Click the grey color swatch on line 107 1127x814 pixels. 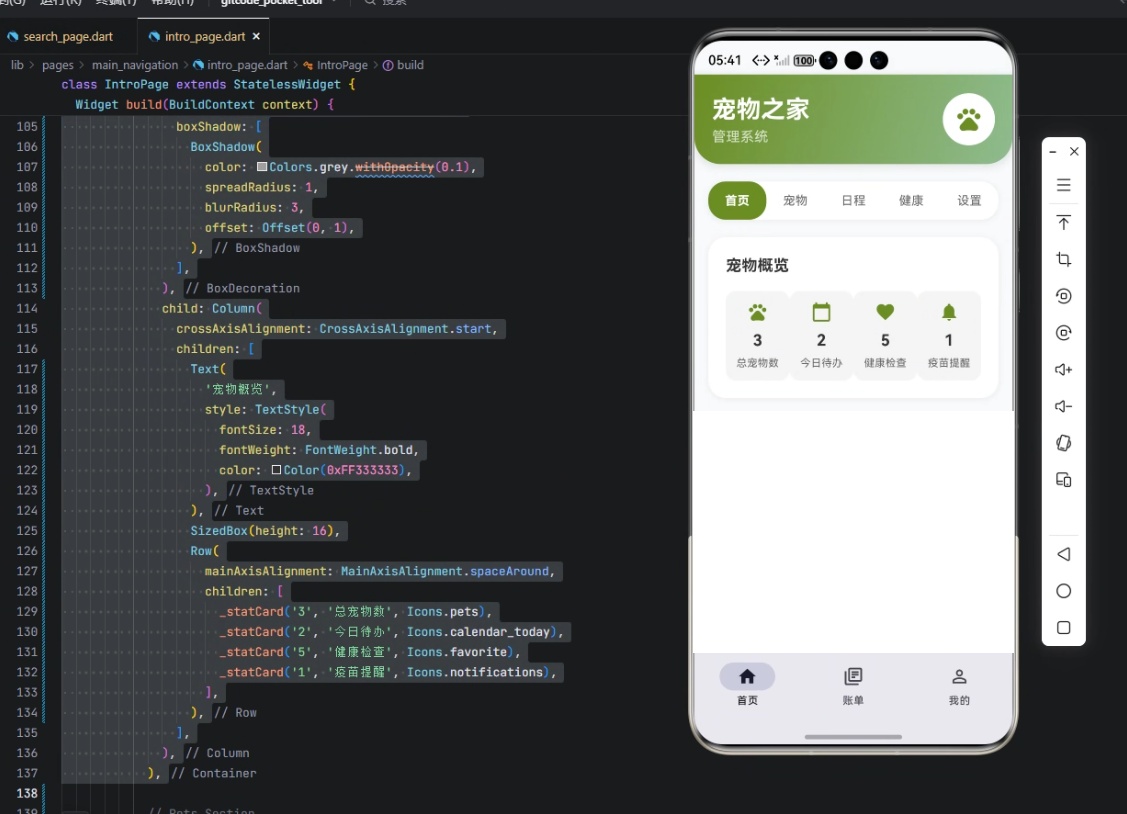[x=262, y=167]
